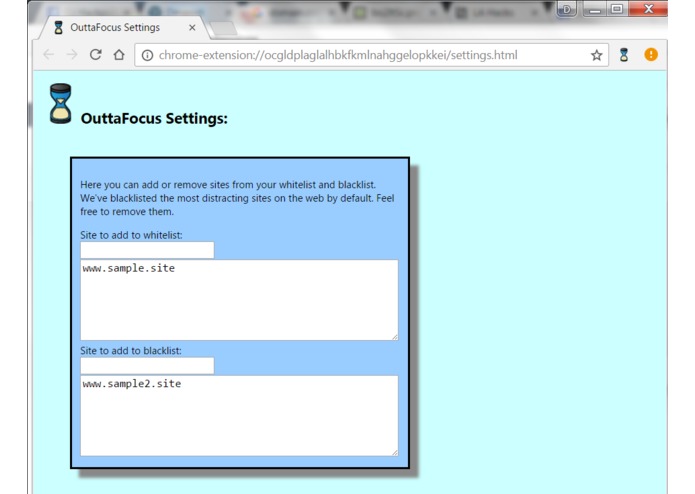Image resolution: width=695 pixels, height=494 pixels.
Task: Click the orange exclamation alert icon
Action: [651, 54]
